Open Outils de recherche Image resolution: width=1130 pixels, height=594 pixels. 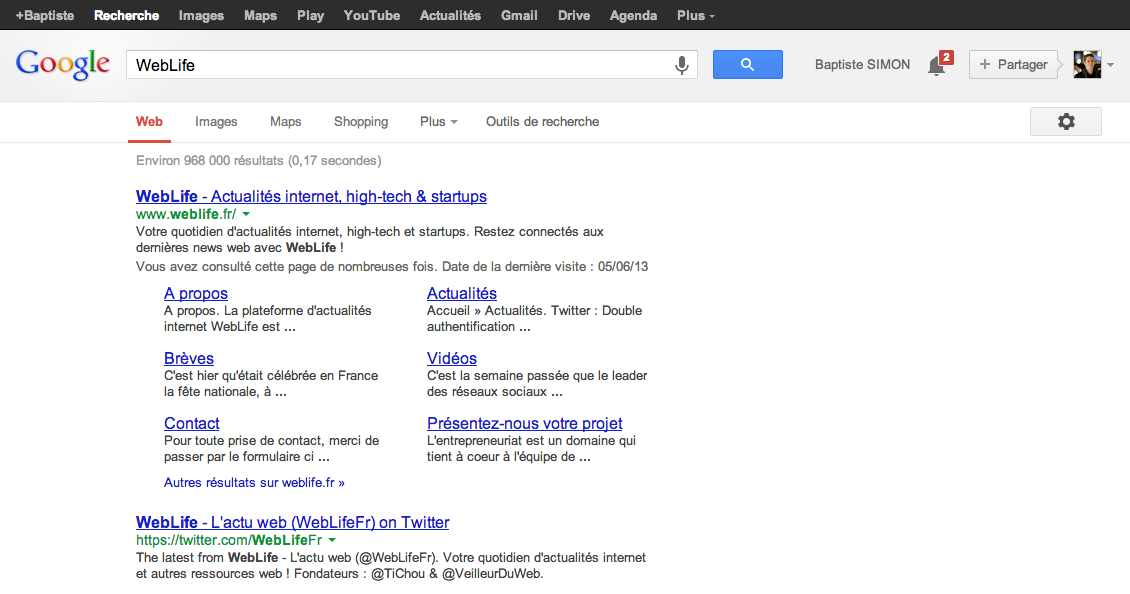(542, 122)
